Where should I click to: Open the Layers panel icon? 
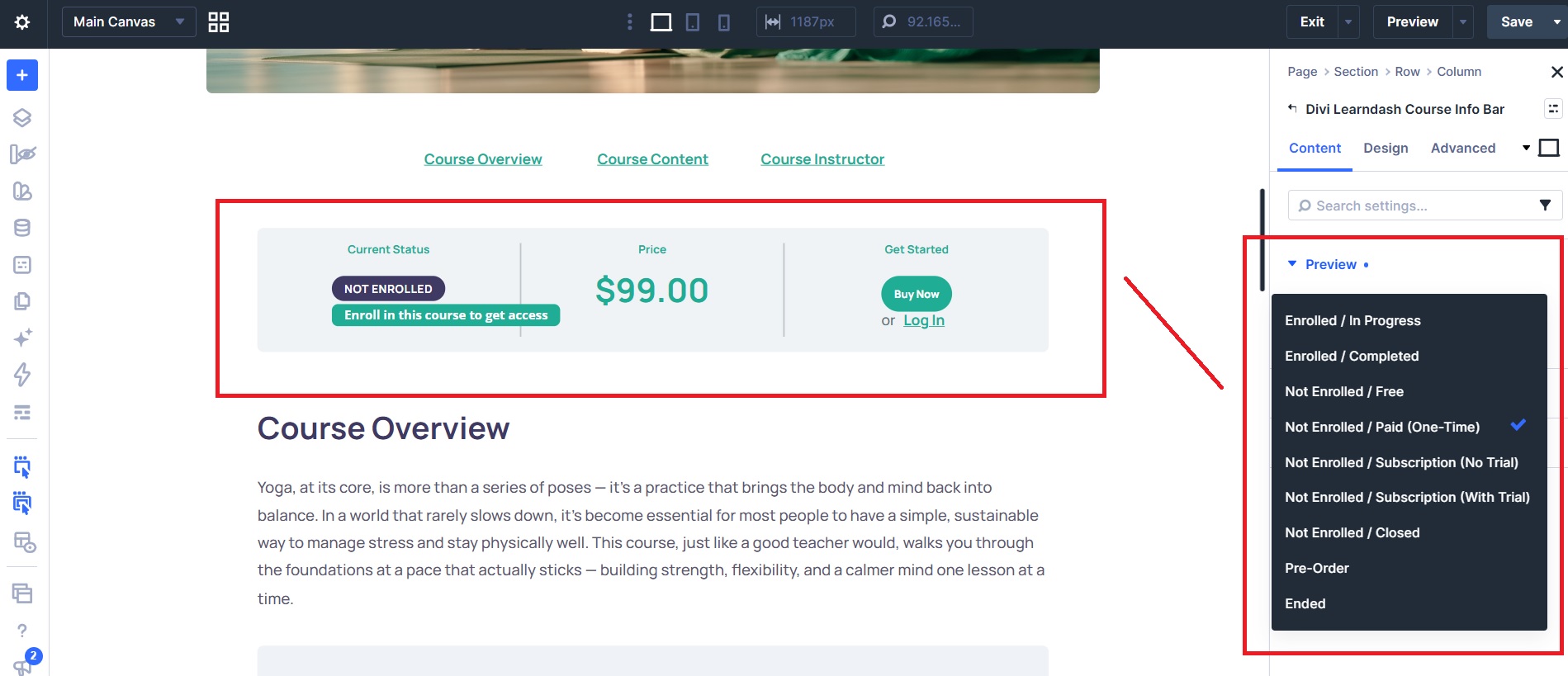(x=22, y=117)
